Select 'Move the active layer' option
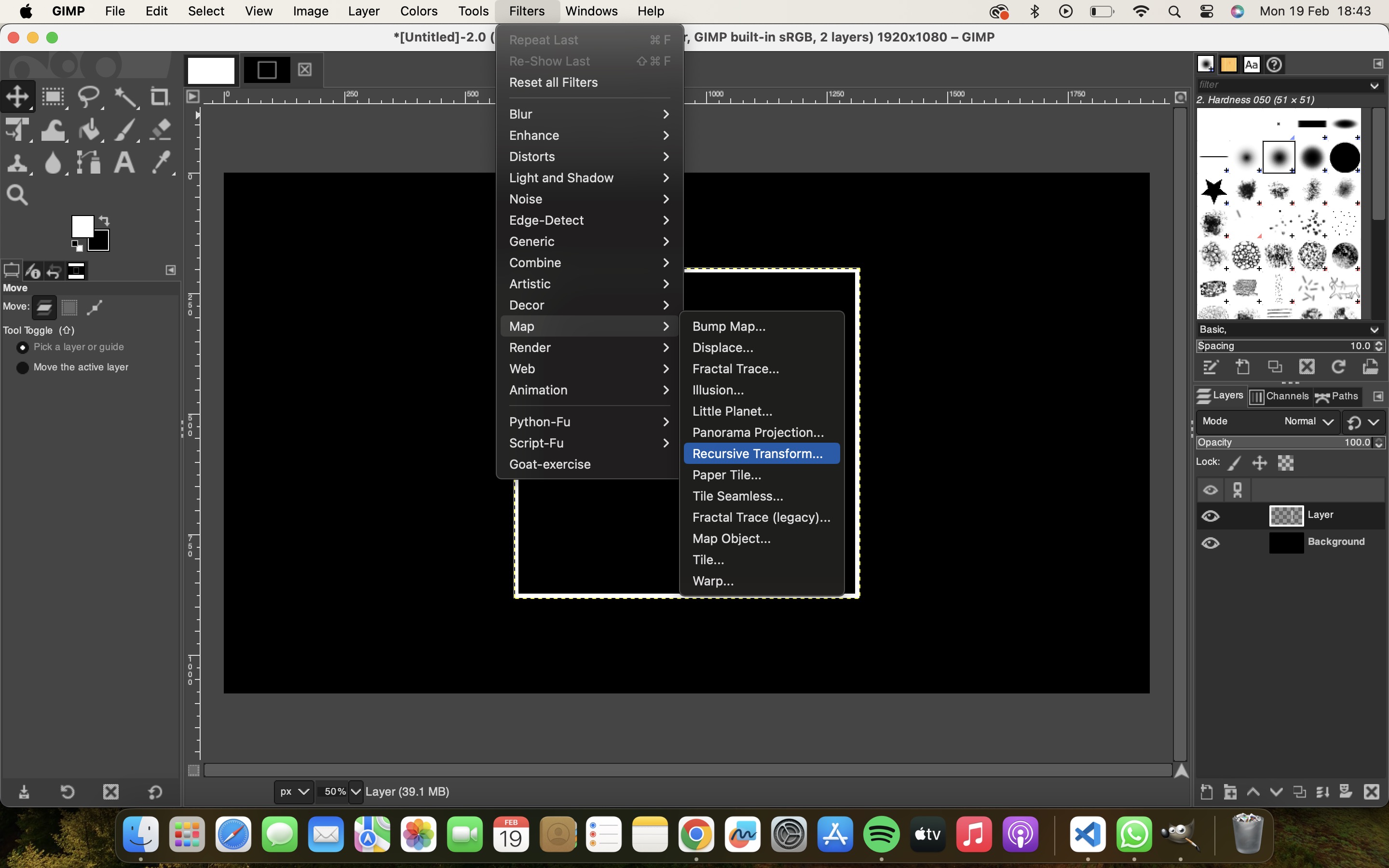 point(81,367)
